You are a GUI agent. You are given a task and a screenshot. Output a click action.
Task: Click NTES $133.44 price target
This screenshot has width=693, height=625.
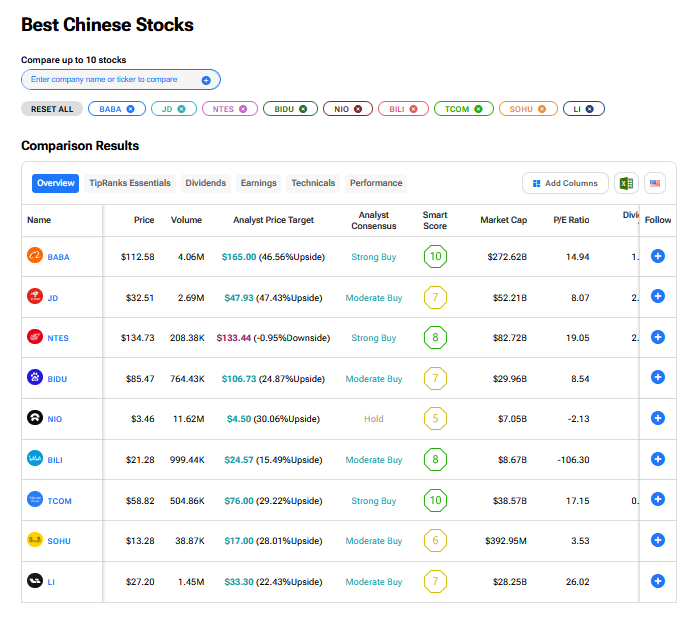[233, 338]
